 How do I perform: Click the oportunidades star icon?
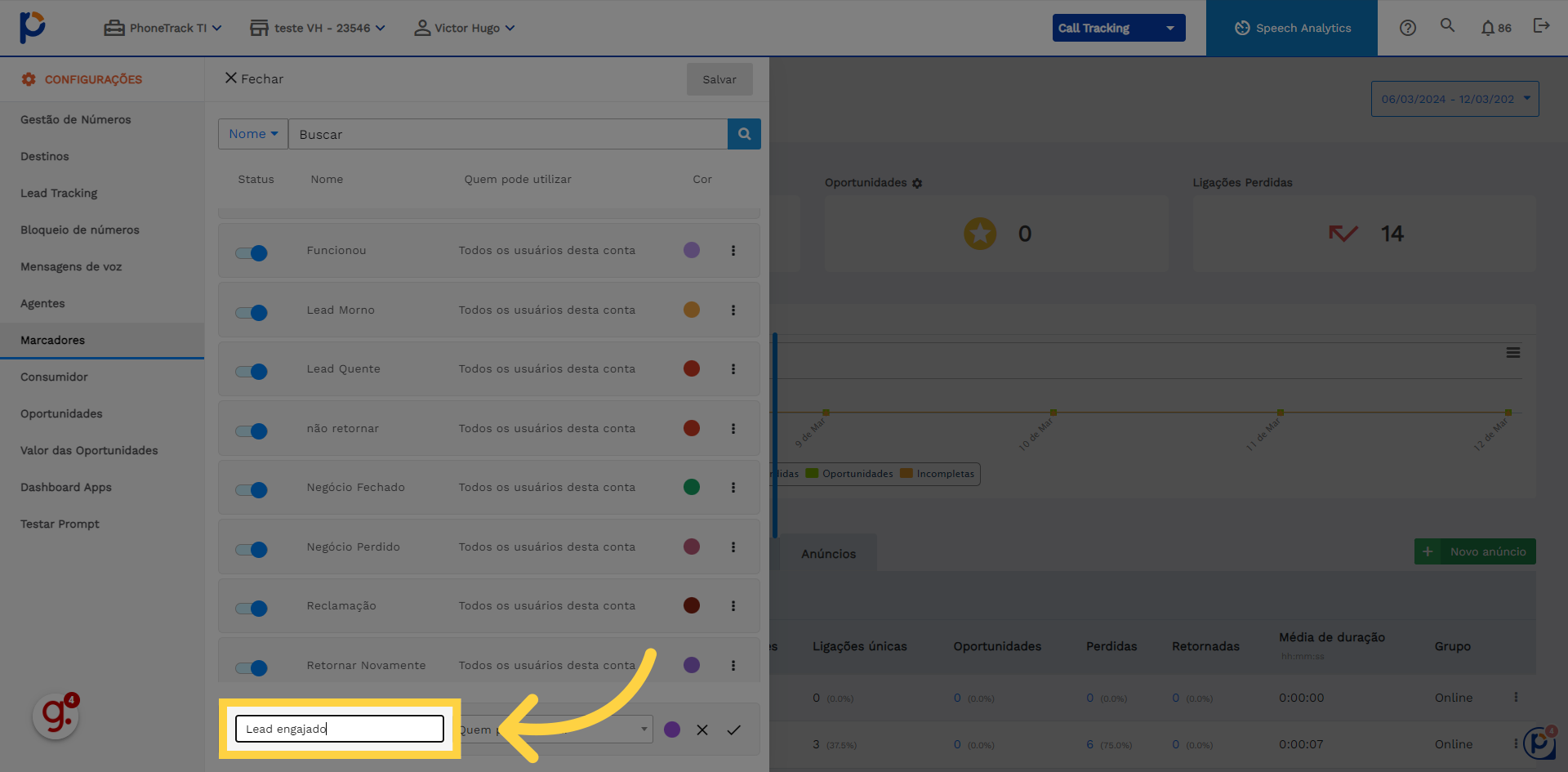[x=980, y=234]
